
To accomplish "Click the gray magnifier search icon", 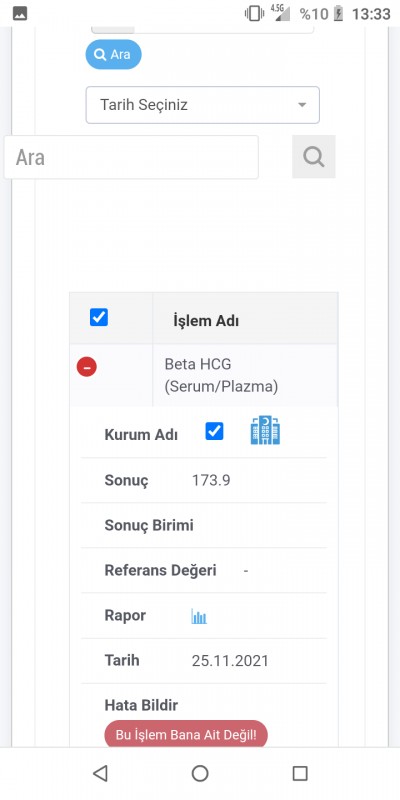I will click(314, 157).
